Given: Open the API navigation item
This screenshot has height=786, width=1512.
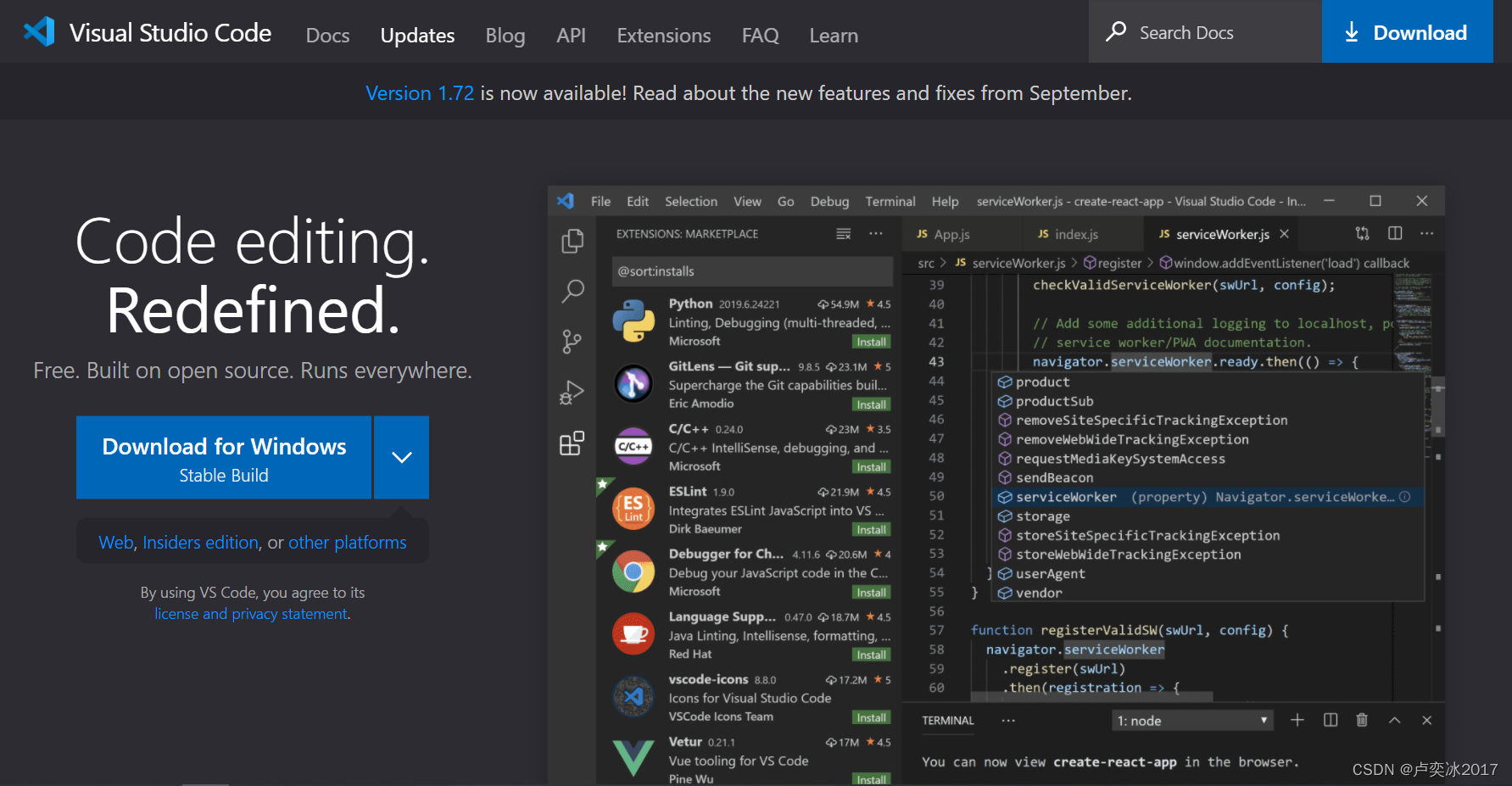Looking at the screenshot, I should pos(571,36).
